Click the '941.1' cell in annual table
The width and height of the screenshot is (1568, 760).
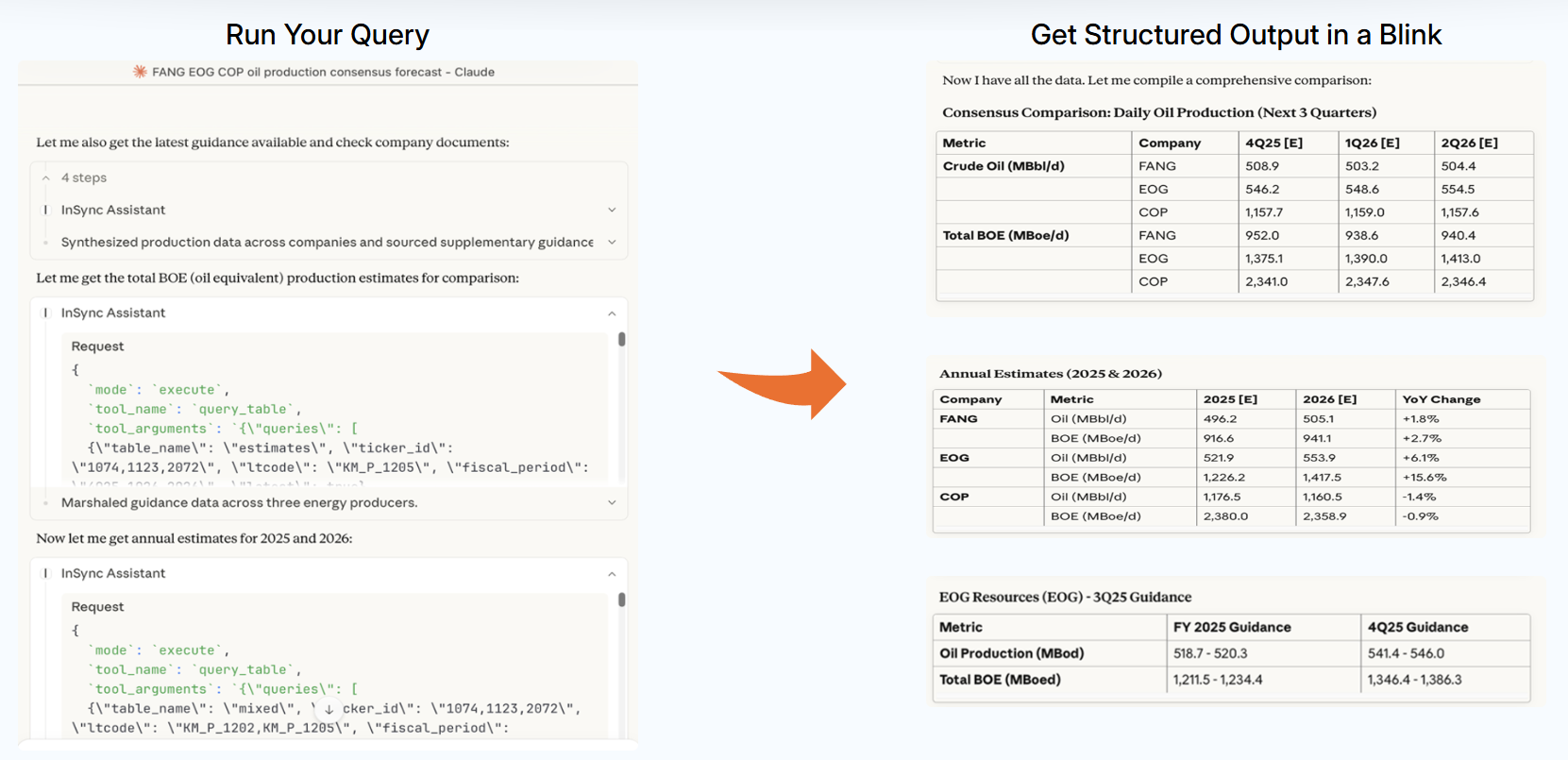click(1317, 439)
